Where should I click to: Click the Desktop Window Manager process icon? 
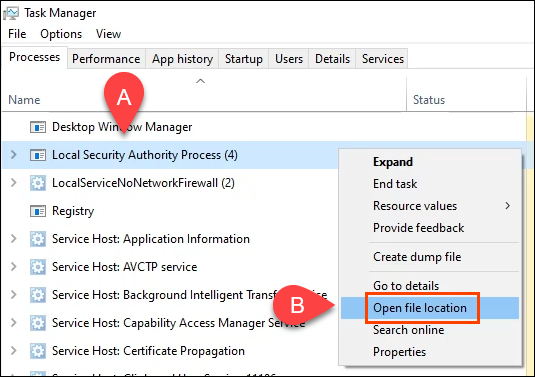click(38, 127)
